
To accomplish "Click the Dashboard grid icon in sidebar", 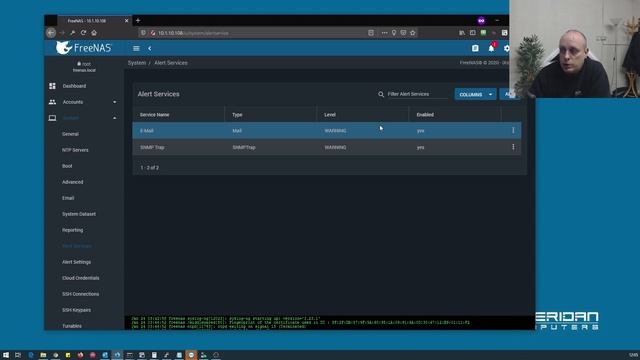I will click(52, 86).
